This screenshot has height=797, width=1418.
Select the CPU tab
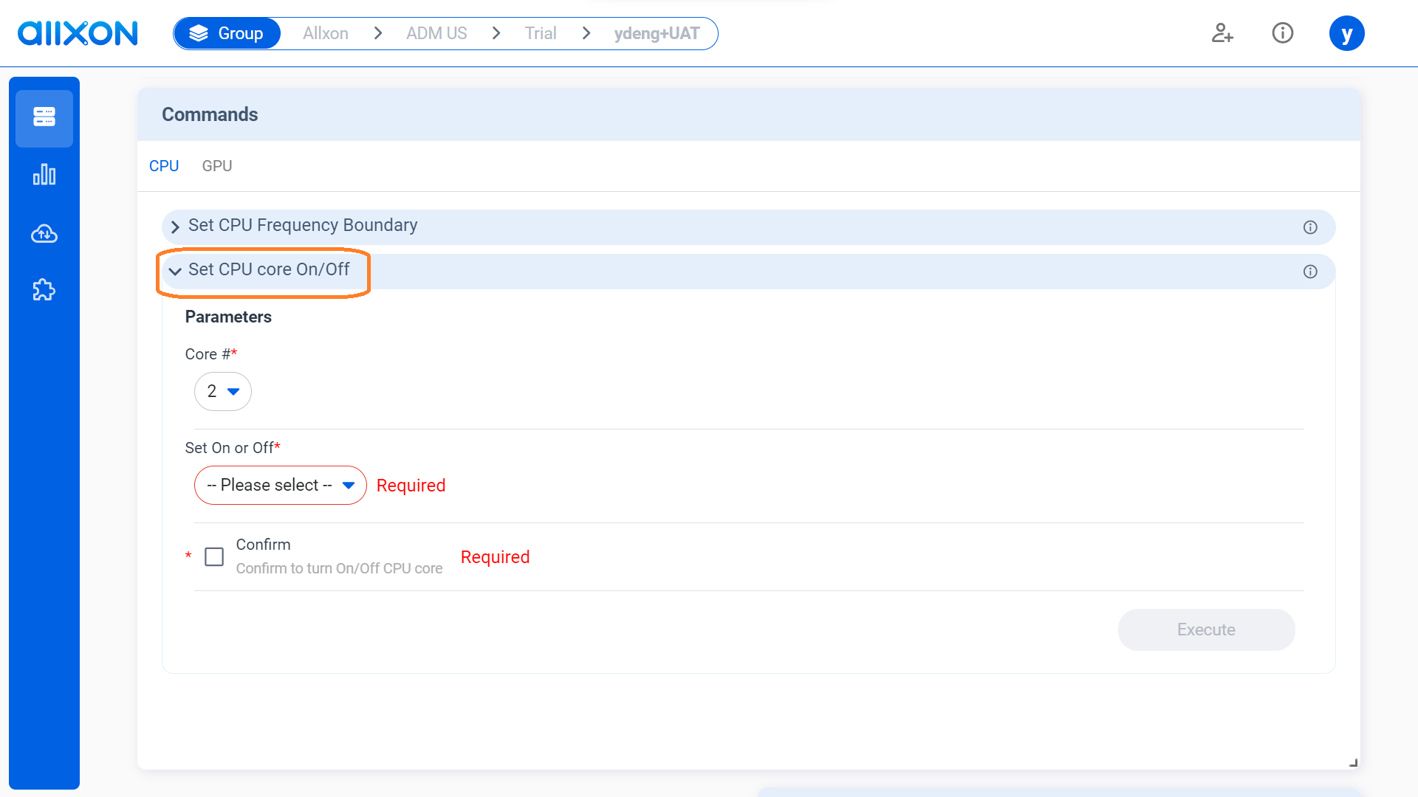click(164, 165)
